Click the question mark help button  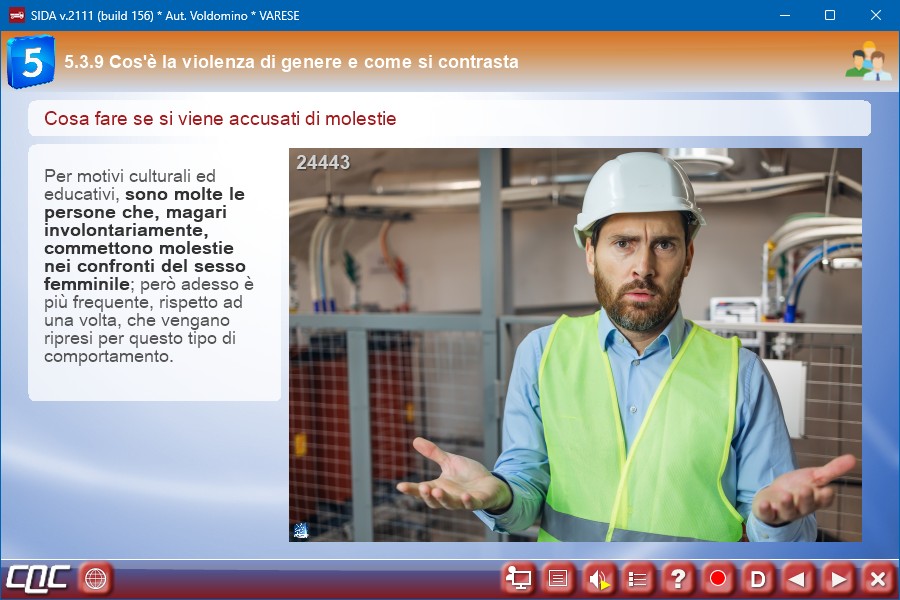[x=678, y=578]
